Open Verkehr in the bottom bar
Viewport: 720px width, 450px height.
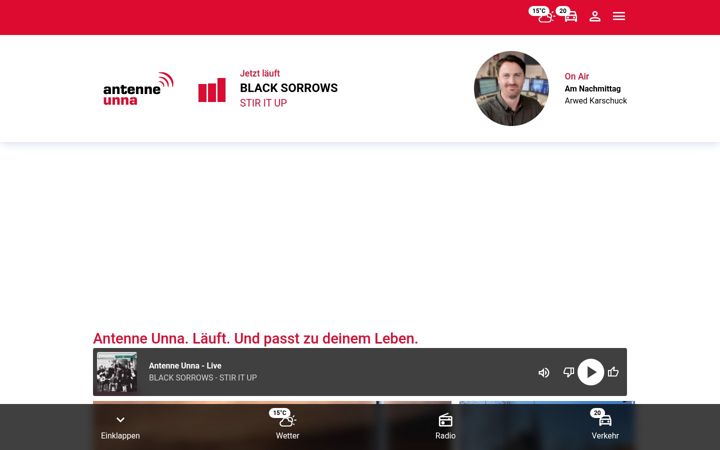point(605,425)
